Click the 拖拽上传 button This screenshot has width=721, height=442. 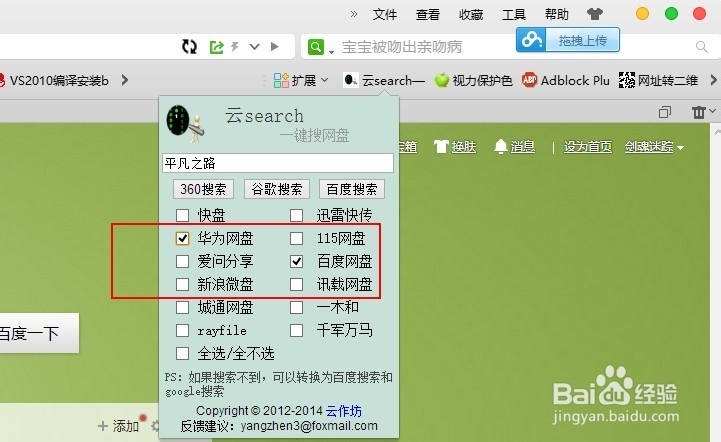[582, 40]
